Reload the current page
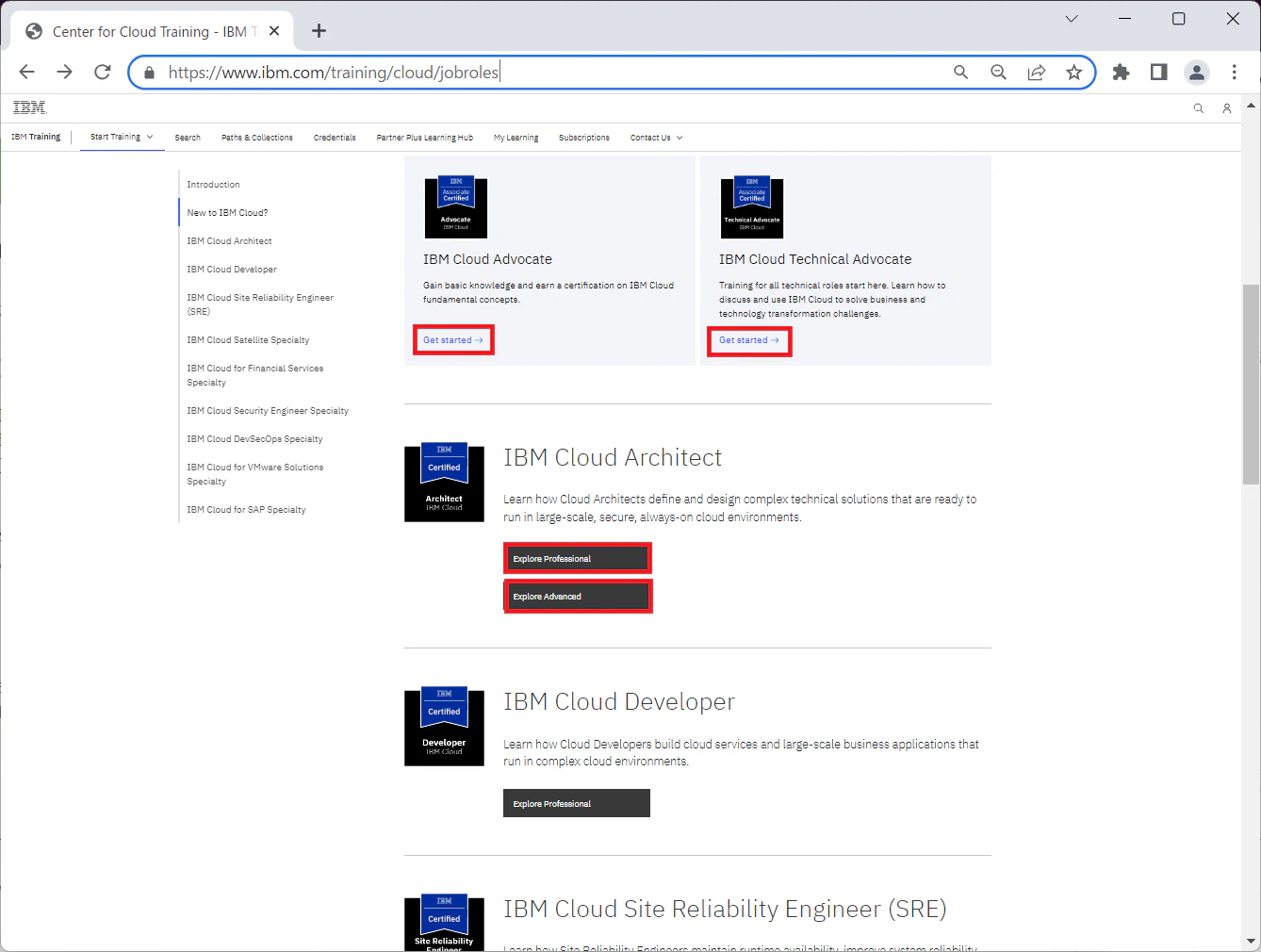The width and height of the screenshot is (1261, 952). [103, 72]
